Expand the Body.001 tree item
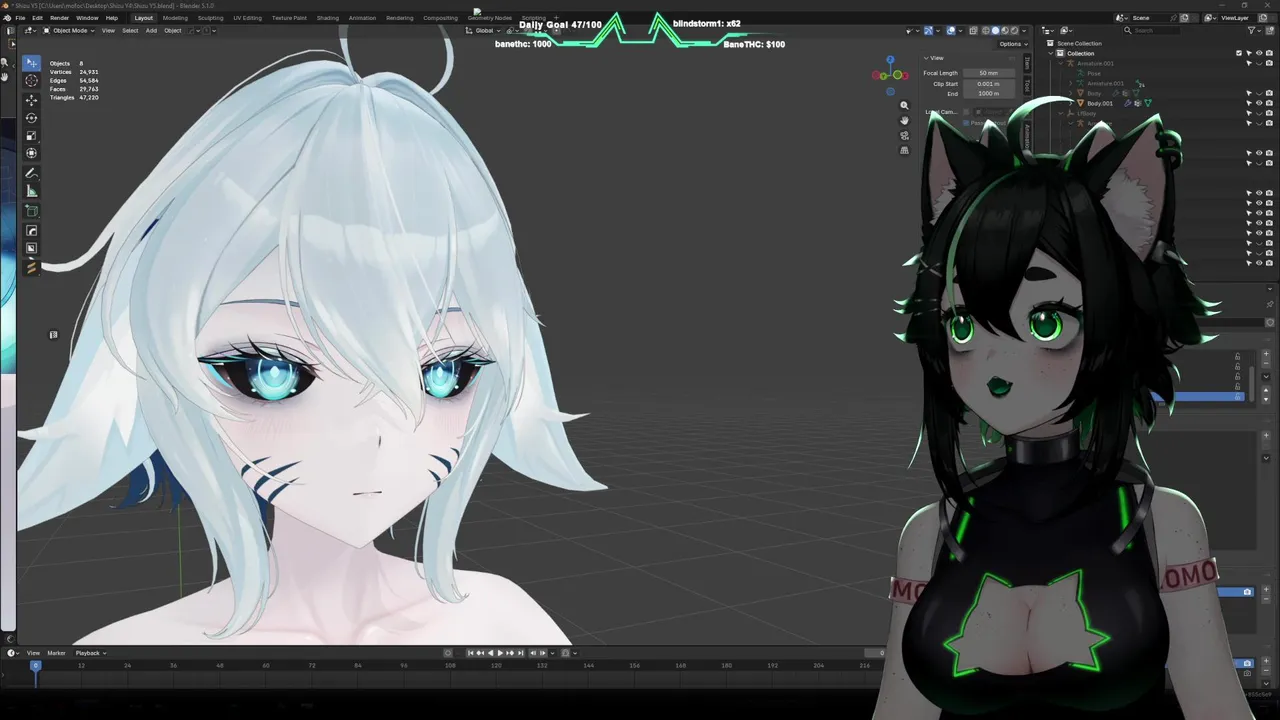This screenshot has height=720, width=1280. click(1070, 103)
